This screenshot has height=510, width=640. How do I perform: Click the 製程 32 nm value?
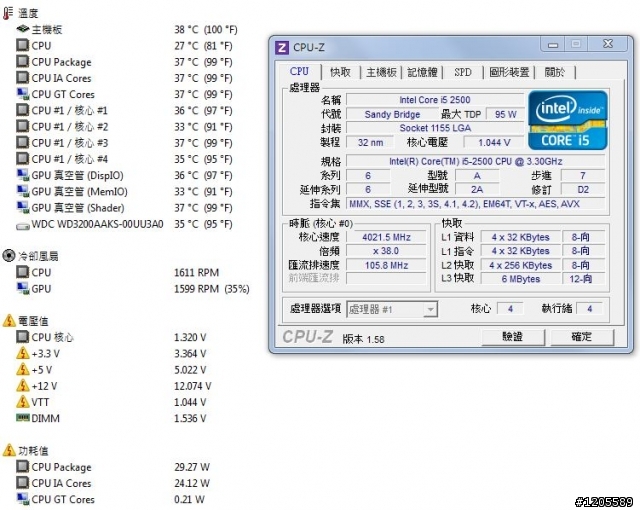tap(370, 142)
